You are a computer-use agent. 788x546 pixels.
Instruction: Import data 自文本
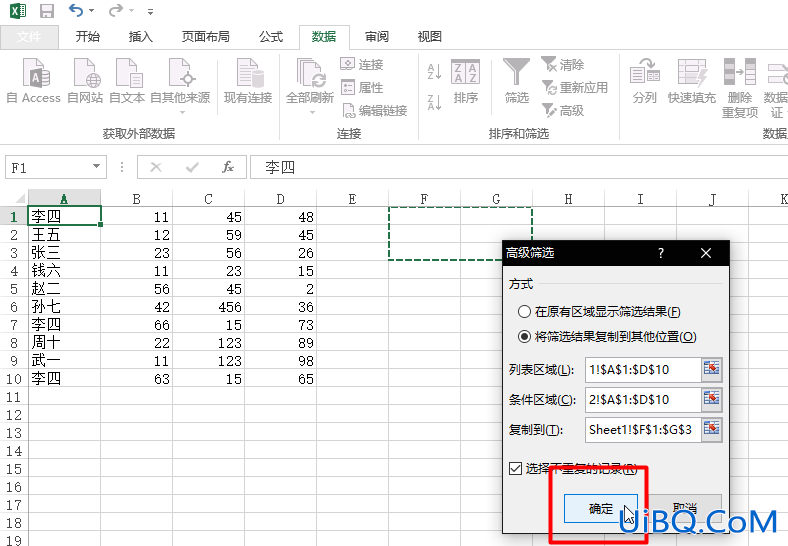[x=127, y=80]
